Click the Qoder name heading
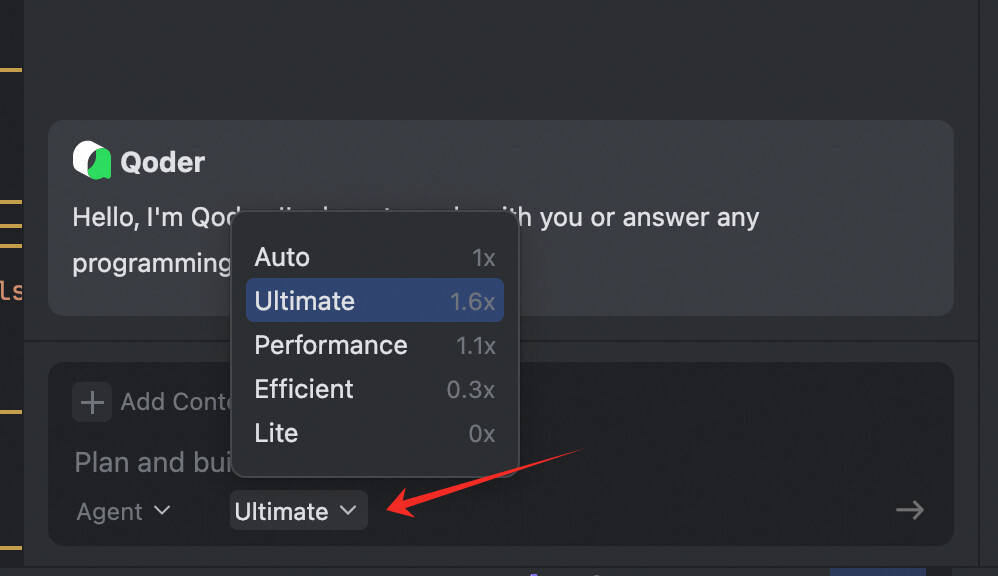 162,162
